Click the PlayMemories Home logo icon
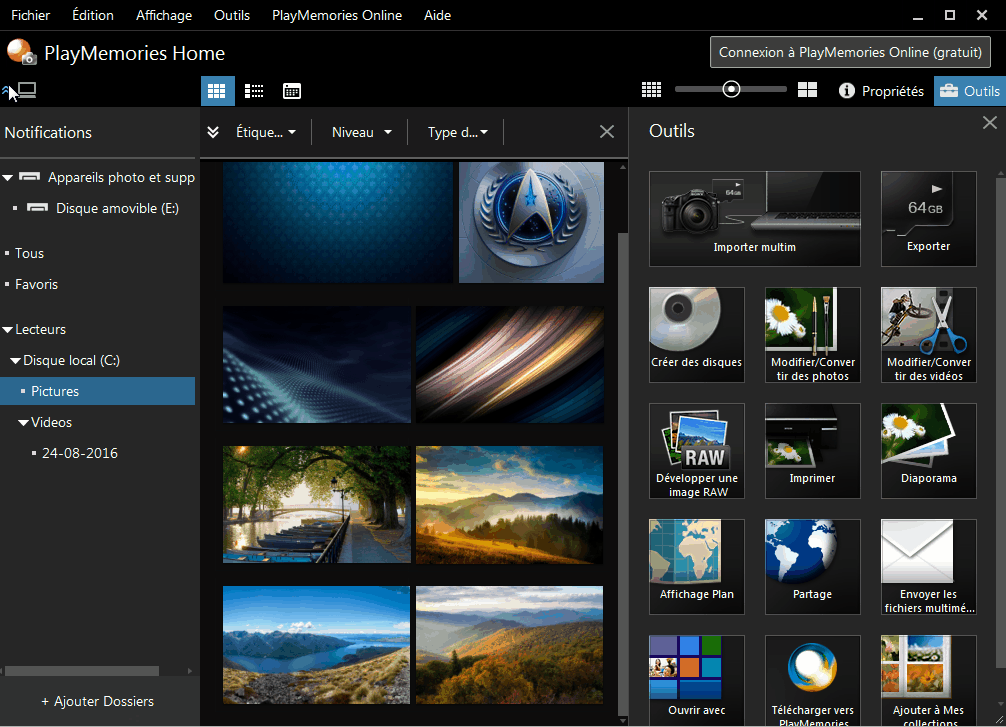Screen dimensions: 1006x727 (x=21, y=53)
